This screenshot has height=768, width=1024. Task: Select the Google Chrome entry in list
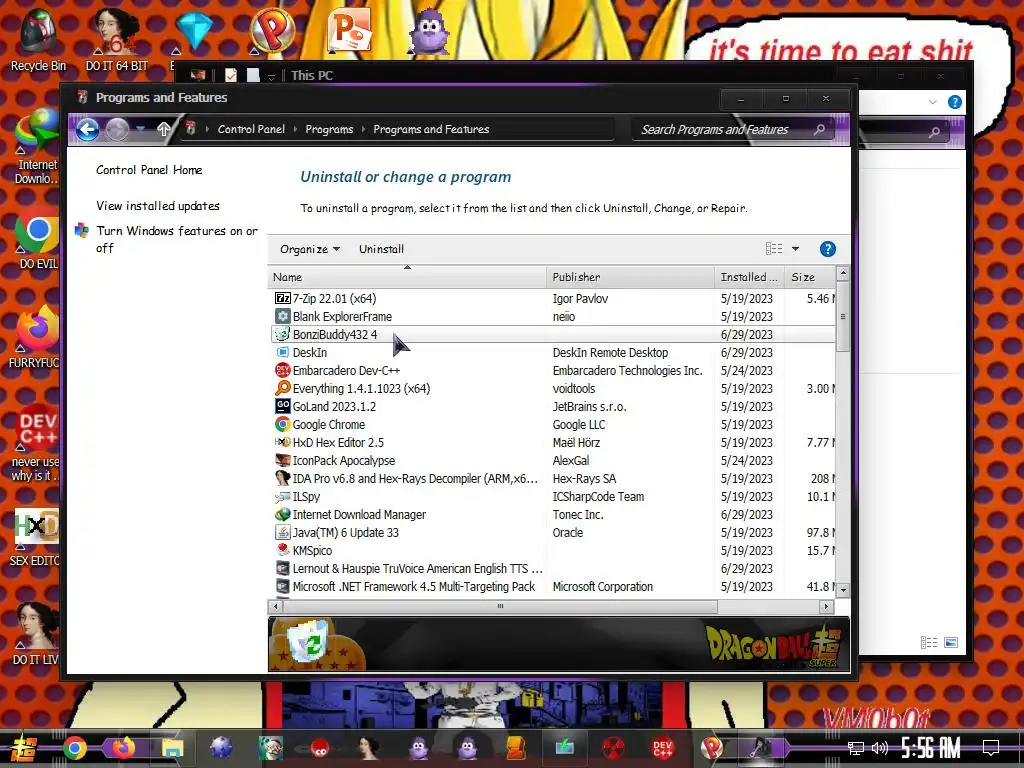click(x=553, y=424)
